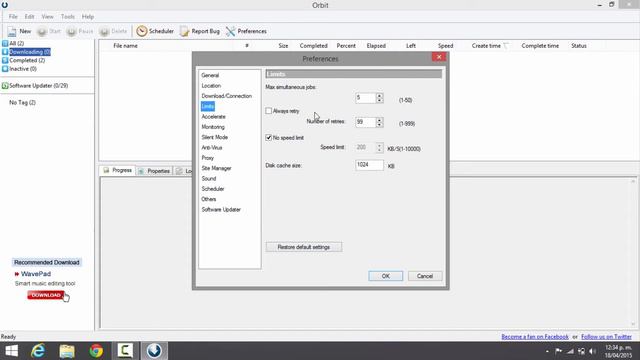Cancel the Preferences dialog
Screen dimensions: 640x360
[x=425, y=276]
